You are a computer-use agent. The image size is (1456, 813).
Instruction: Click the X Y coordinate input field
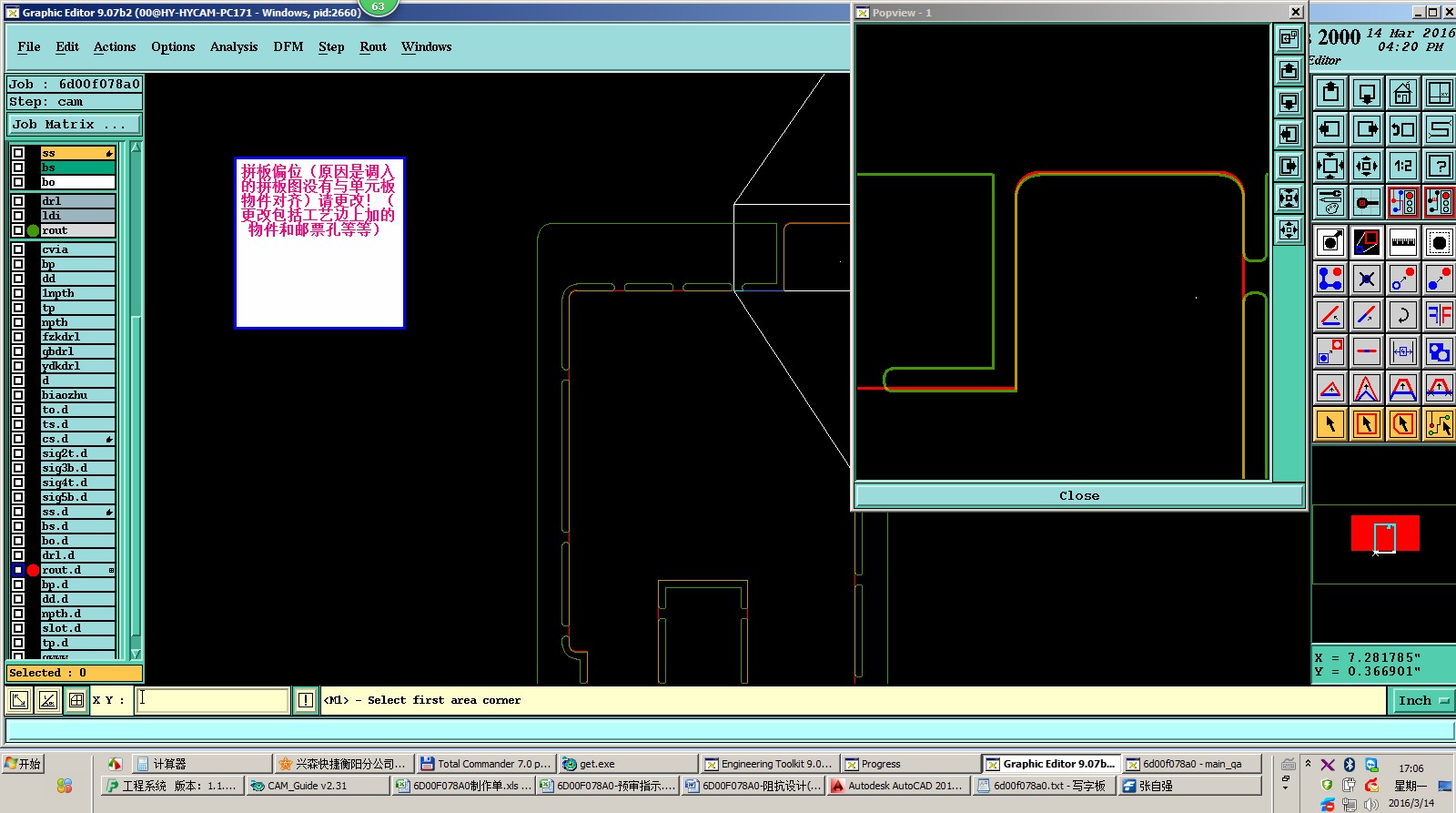[x=213, y=700]
